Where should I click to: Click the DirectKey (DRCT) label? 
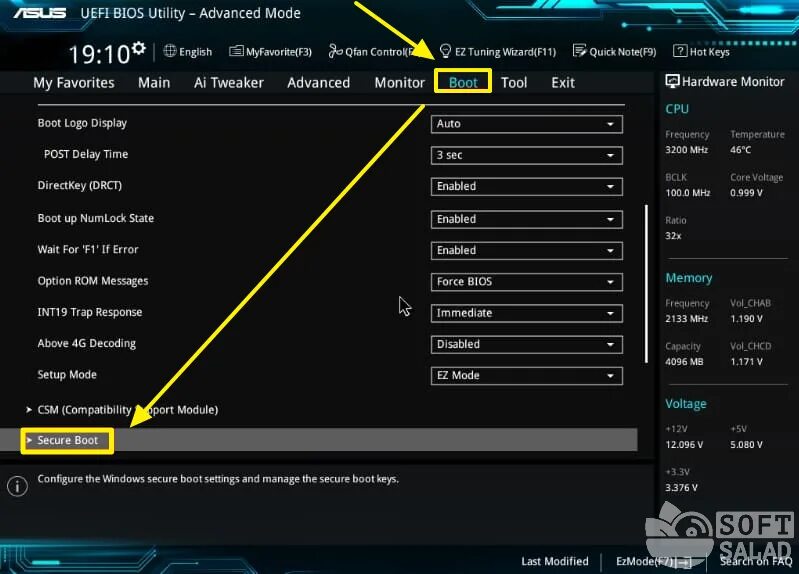79,186
